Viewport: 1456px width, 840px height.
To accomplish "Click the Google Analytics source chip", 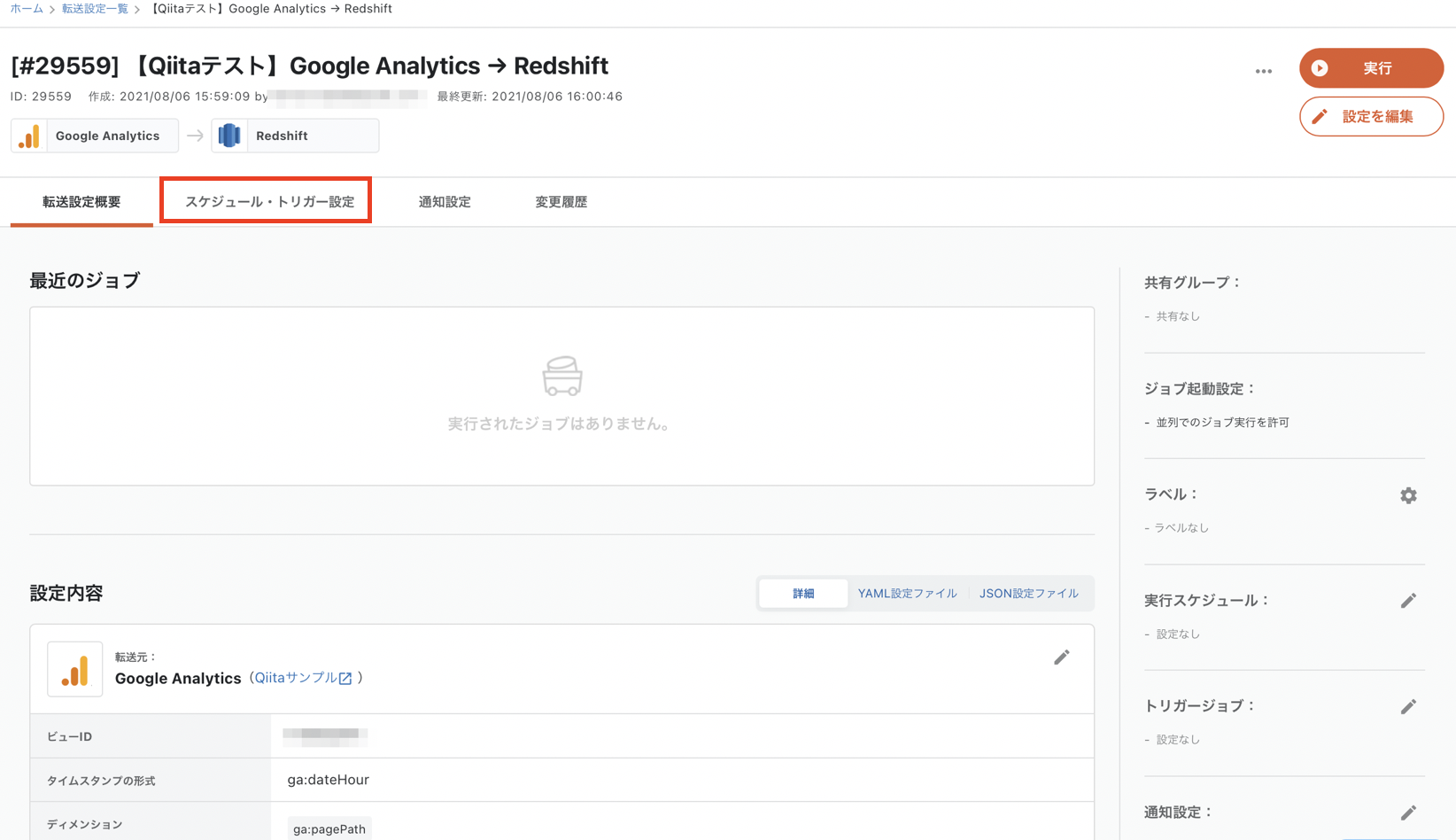I will point(95,136).
